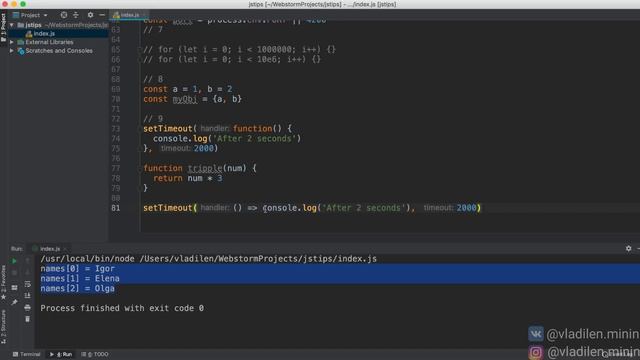The height and width of the screenshot is (360, 640).
Task: Click setTimeout call on line 81
Action: pyautogui.click(x=167, y=208)
